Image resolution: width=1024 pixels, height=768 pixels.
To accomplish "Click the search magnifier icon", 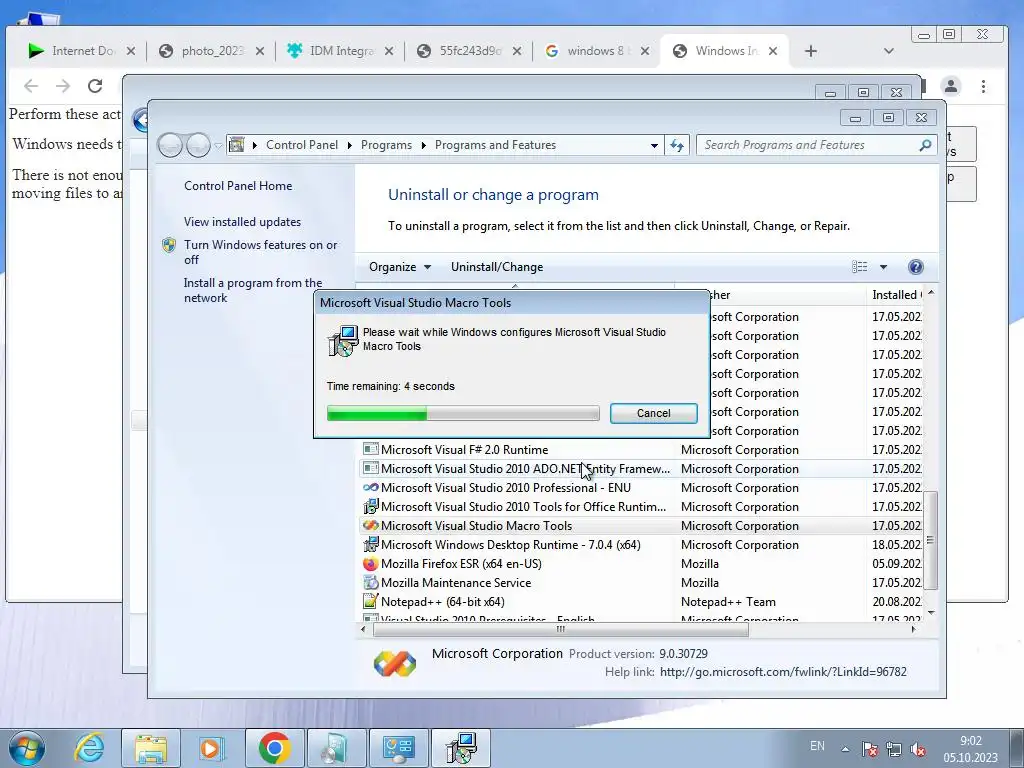I will coord(925,145).
